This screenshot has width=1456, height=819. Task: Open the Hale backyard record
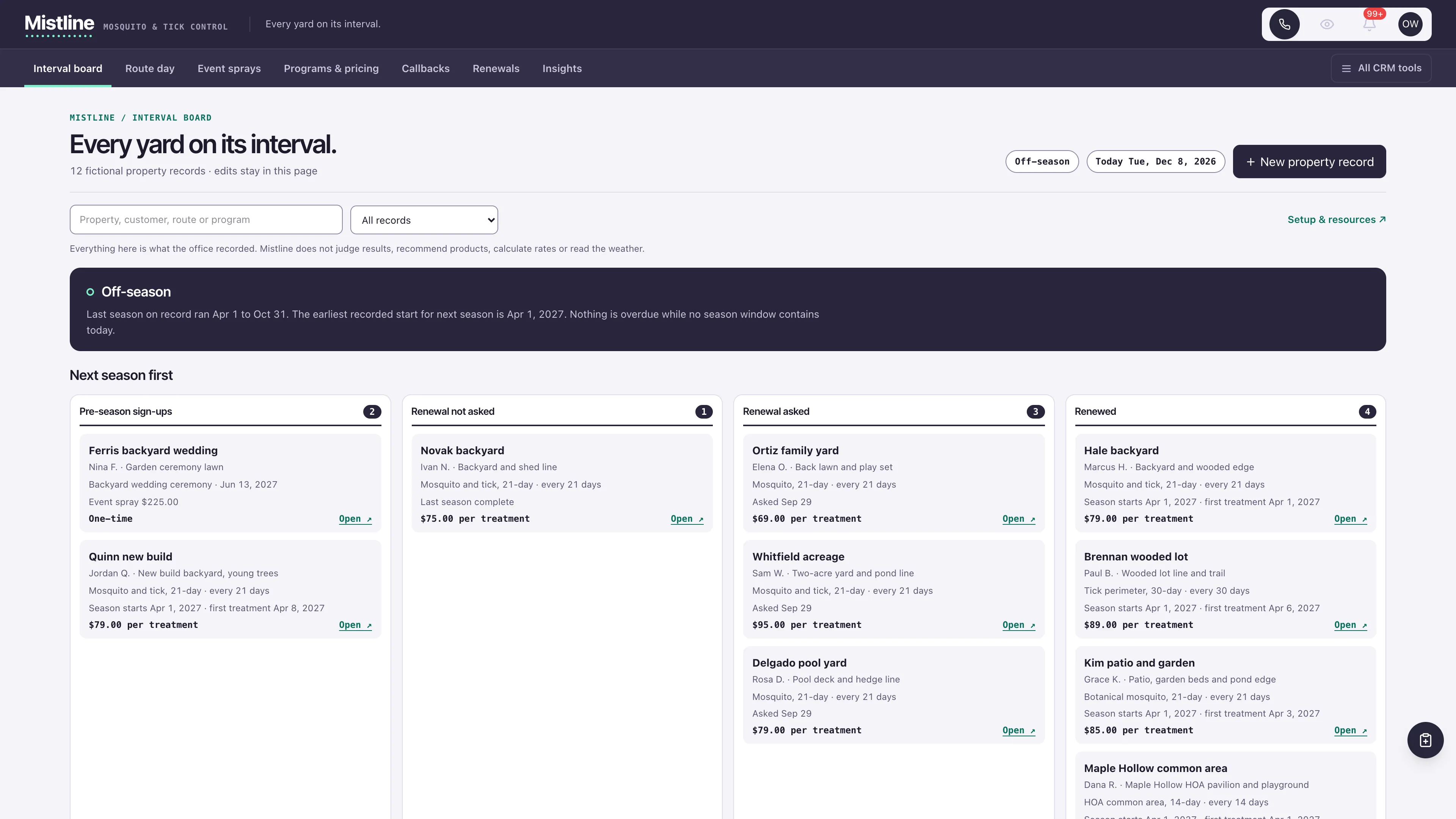(1350, 519)
